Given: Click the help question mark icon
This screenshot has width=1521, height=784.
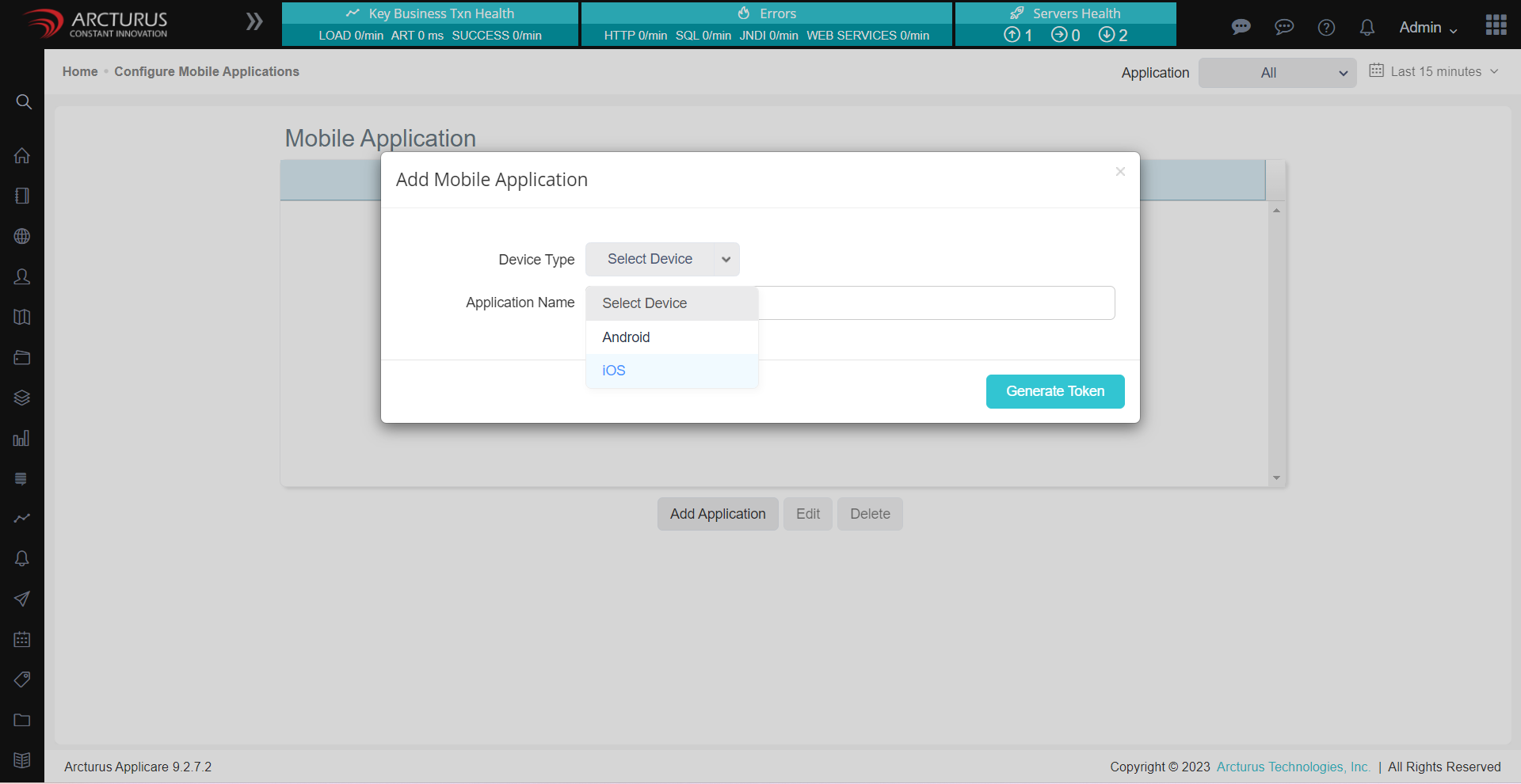Looking at the screenshot, I should 1326,28.
